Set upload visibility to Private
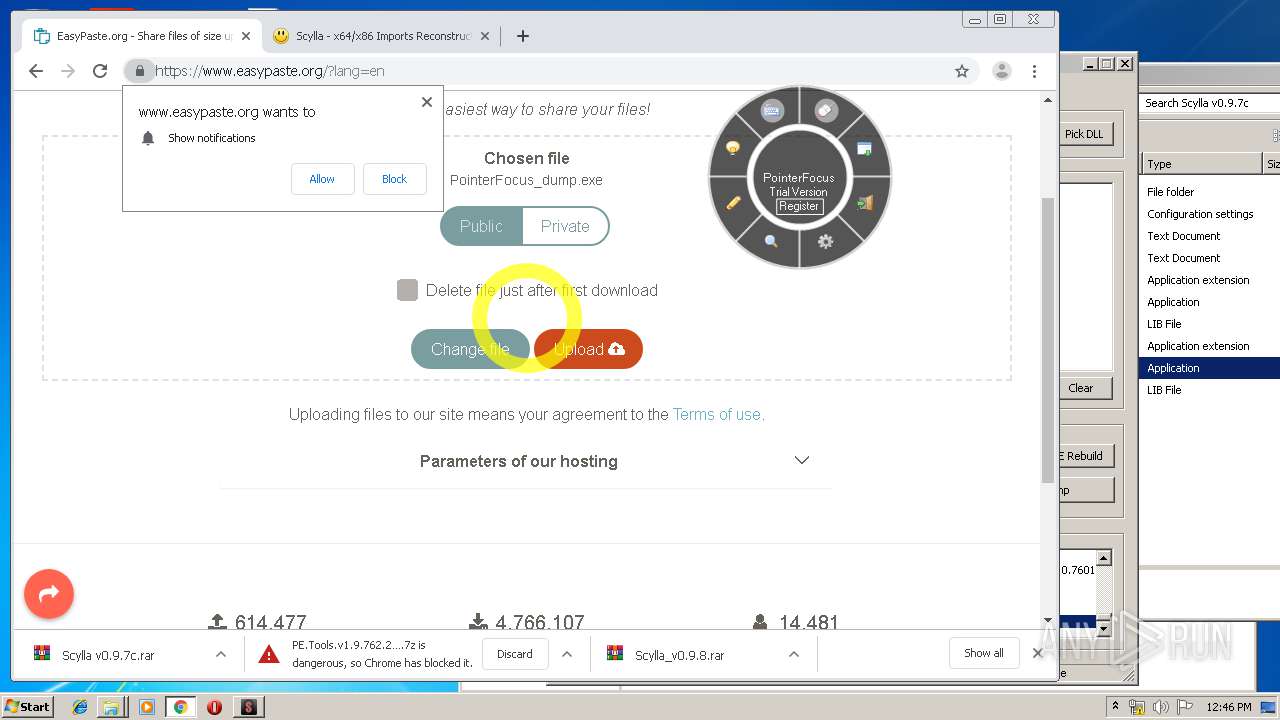Viewport: 1280px width, 720px height. [565, 226]
